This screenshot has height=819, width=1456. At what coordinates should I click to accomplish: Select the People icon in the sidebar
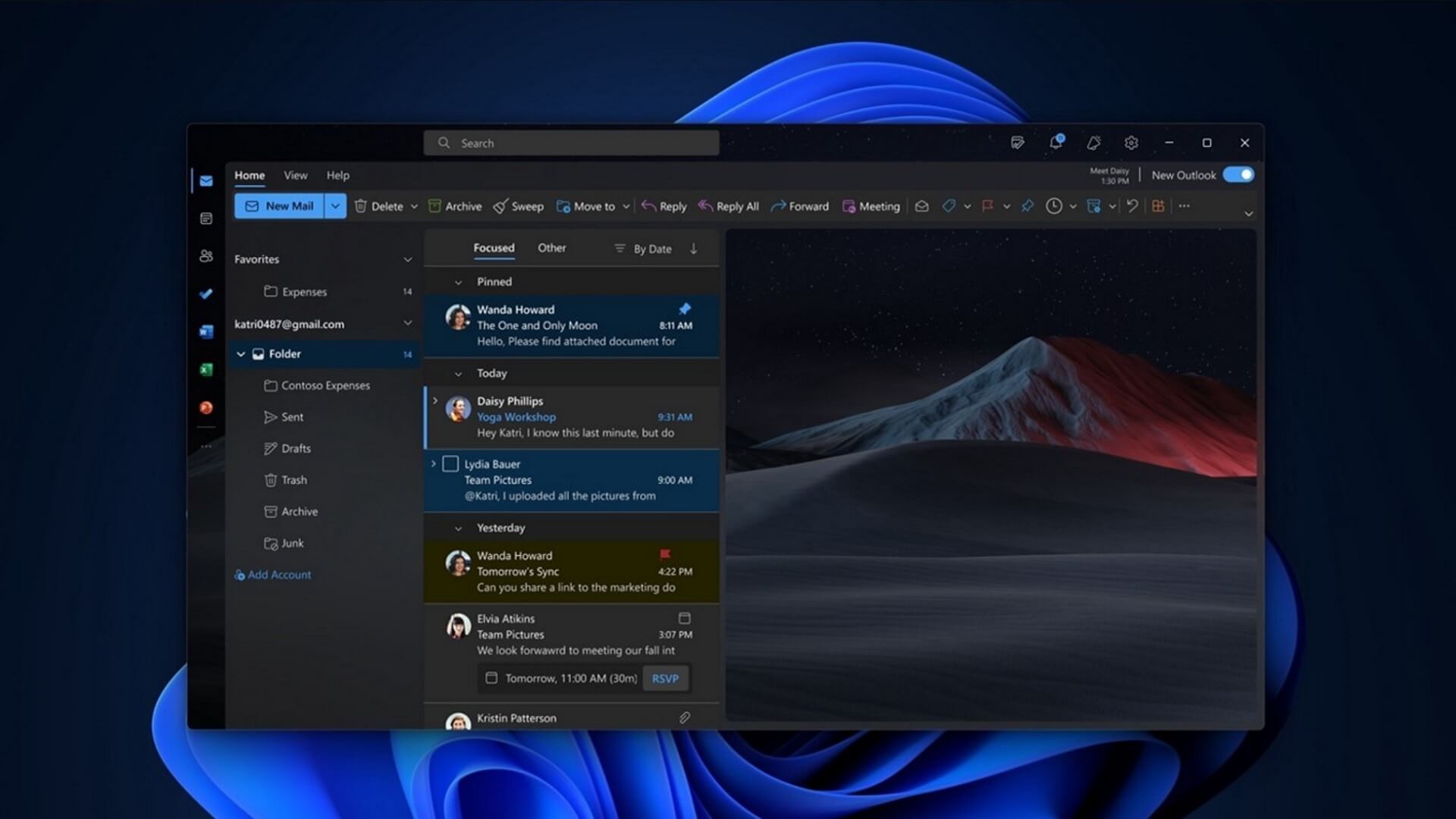[x=206, y=256]
